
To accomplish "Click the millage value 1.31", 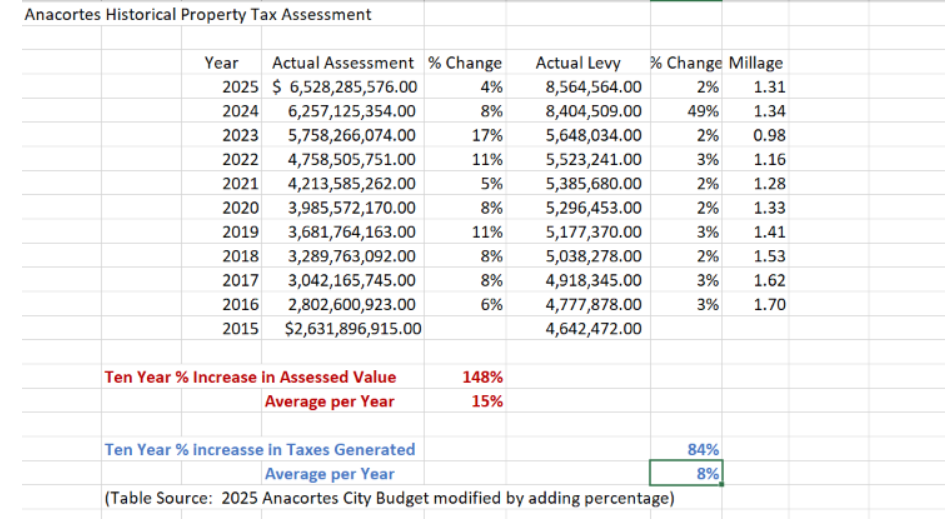I will (x=770, y=87).
